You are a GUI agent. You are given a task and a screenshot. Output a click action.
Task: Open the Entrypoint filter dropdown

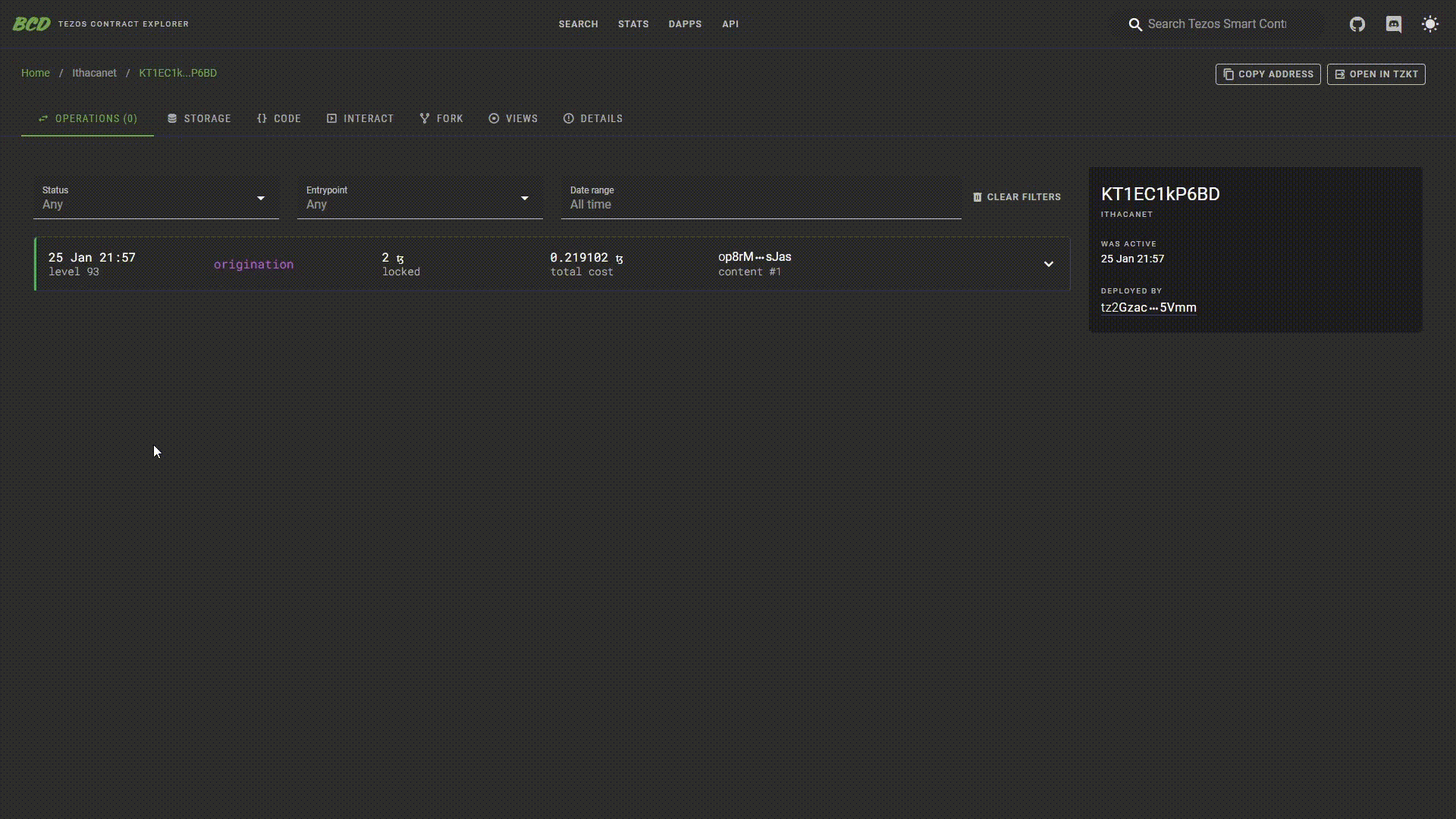pos(420,198)
